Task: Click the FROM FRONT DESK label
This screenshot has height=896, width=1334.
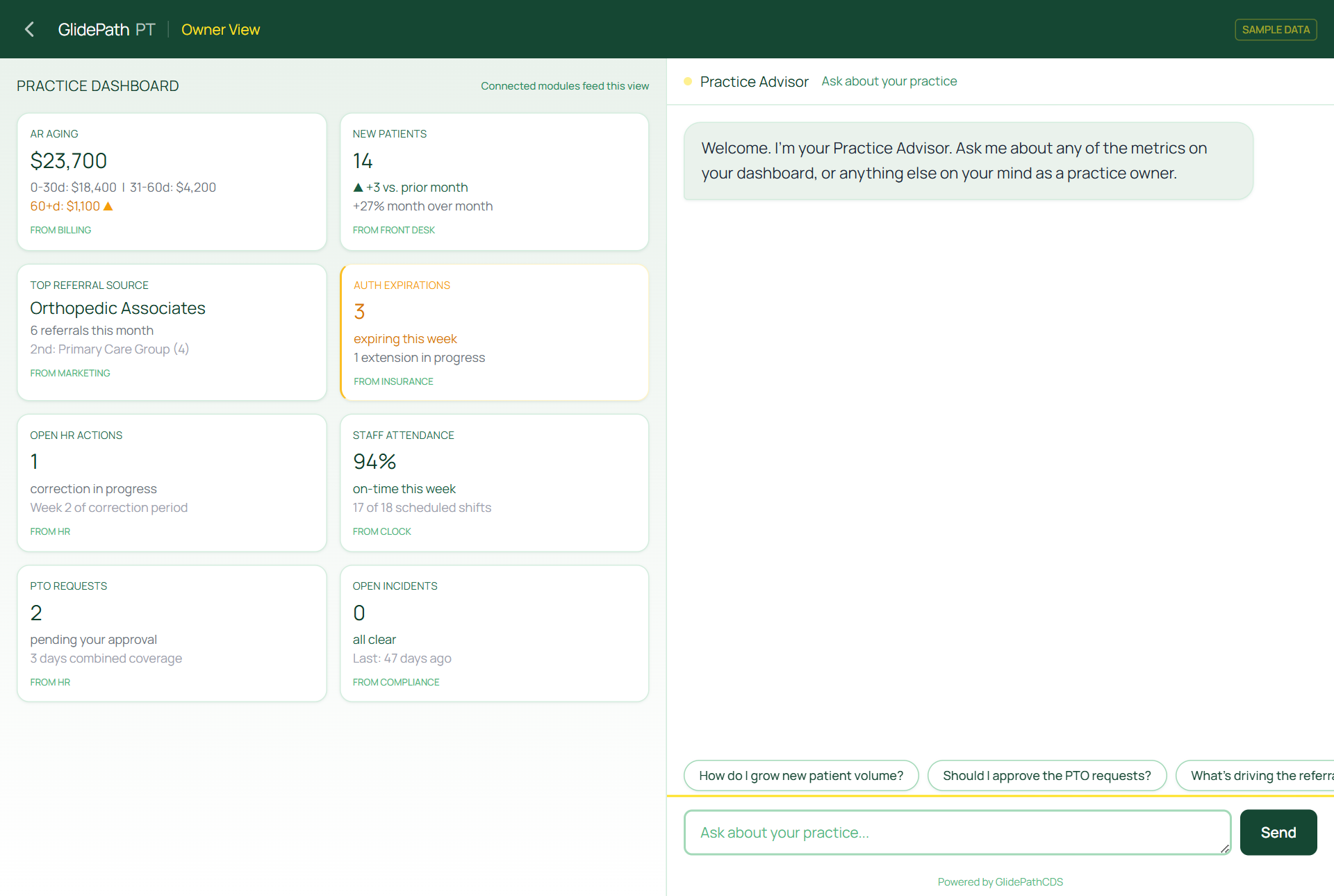Action: [x=394, y=230]
